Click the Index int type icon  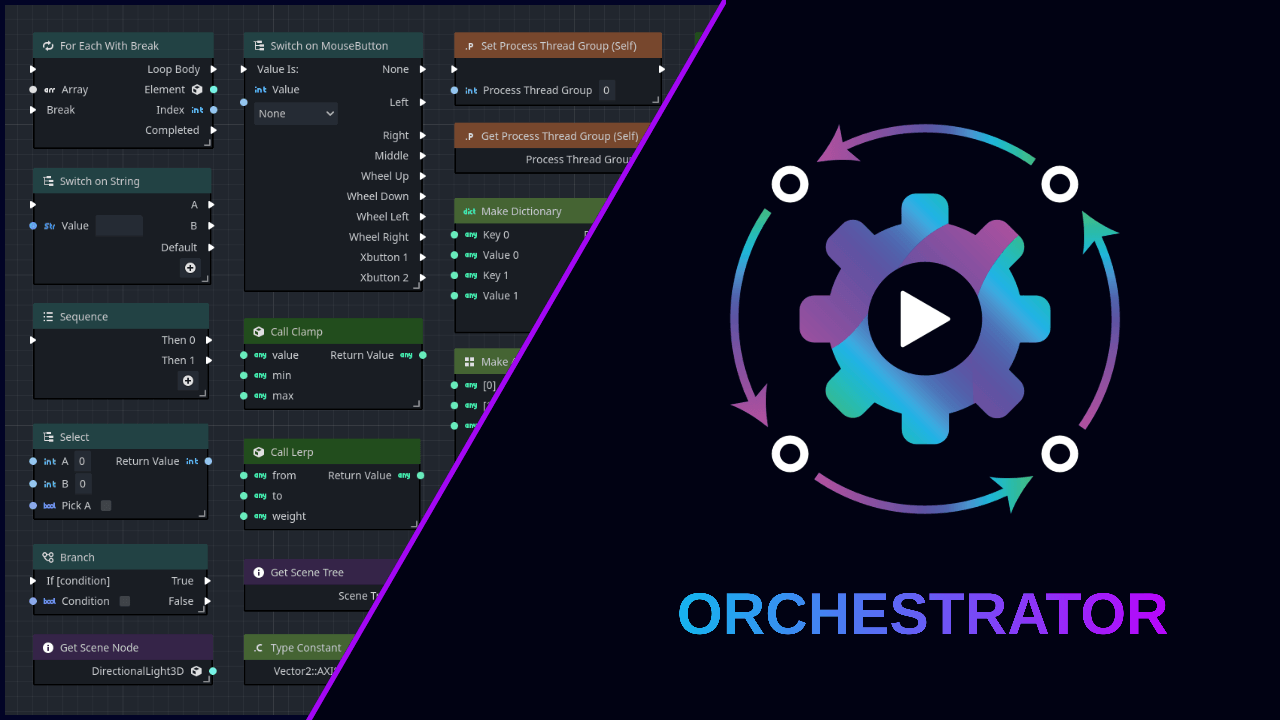(197, 110)
